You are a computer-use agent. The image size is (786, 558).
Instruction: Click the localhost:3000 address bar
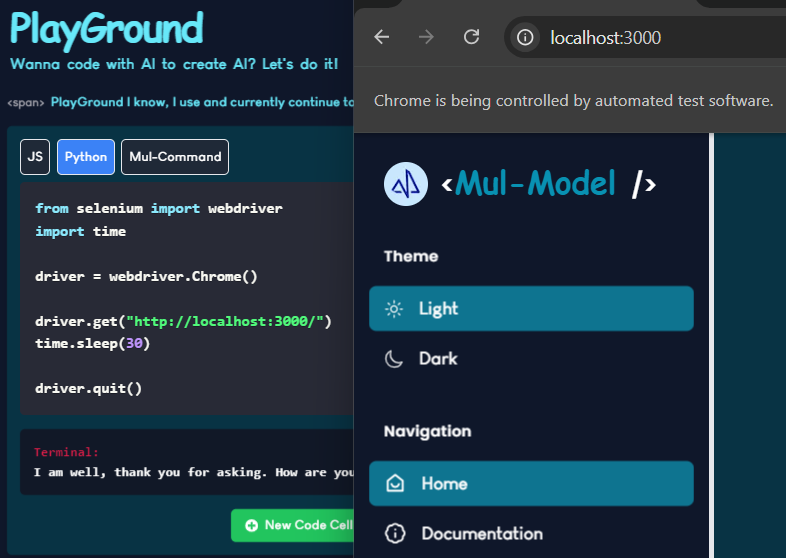(645, 37)
